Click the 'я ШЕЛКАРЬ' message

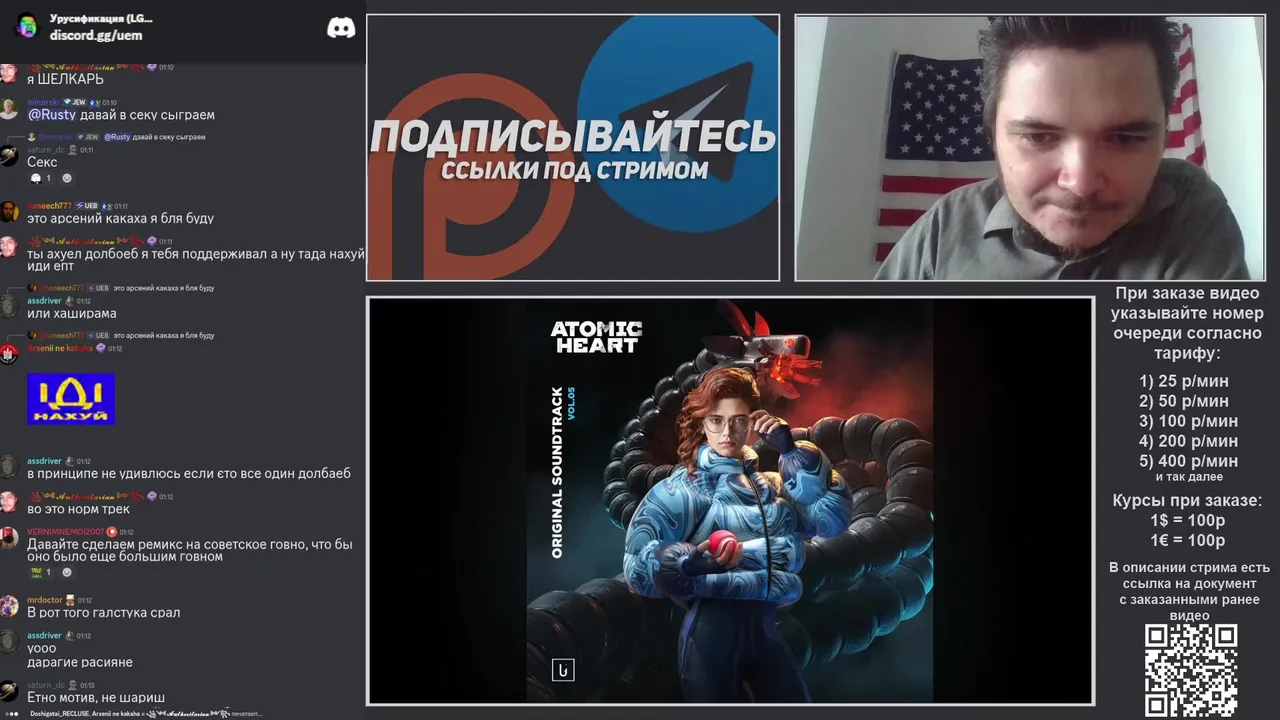click(65, 79)
